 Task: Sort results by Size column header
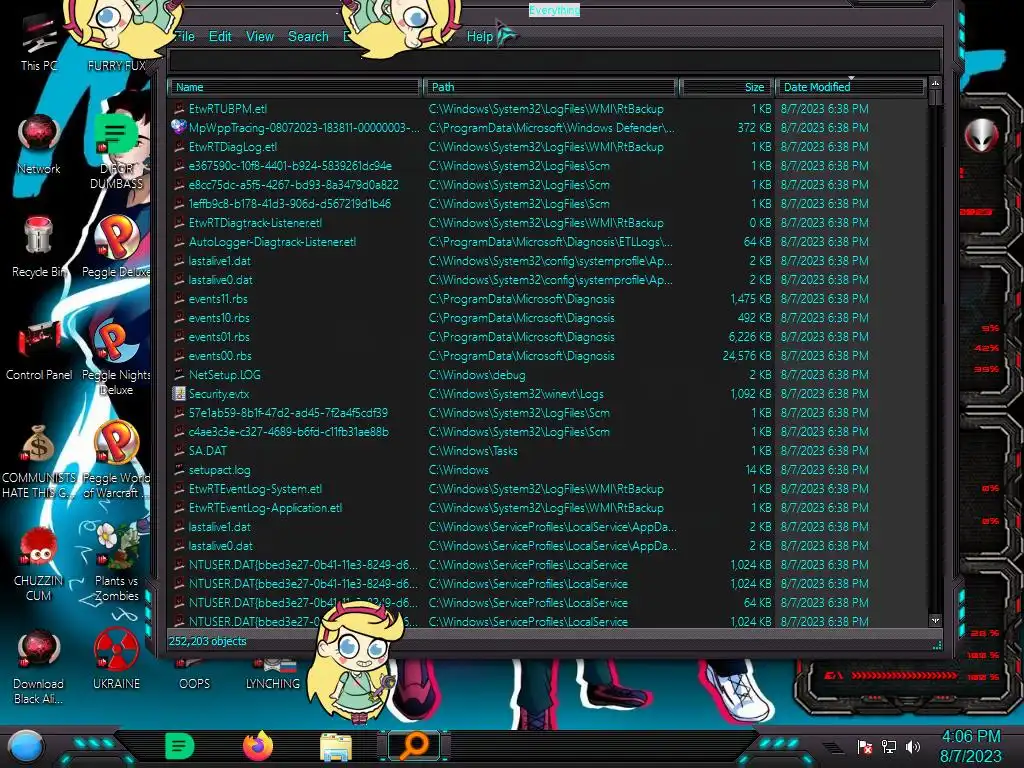(726, 87)
